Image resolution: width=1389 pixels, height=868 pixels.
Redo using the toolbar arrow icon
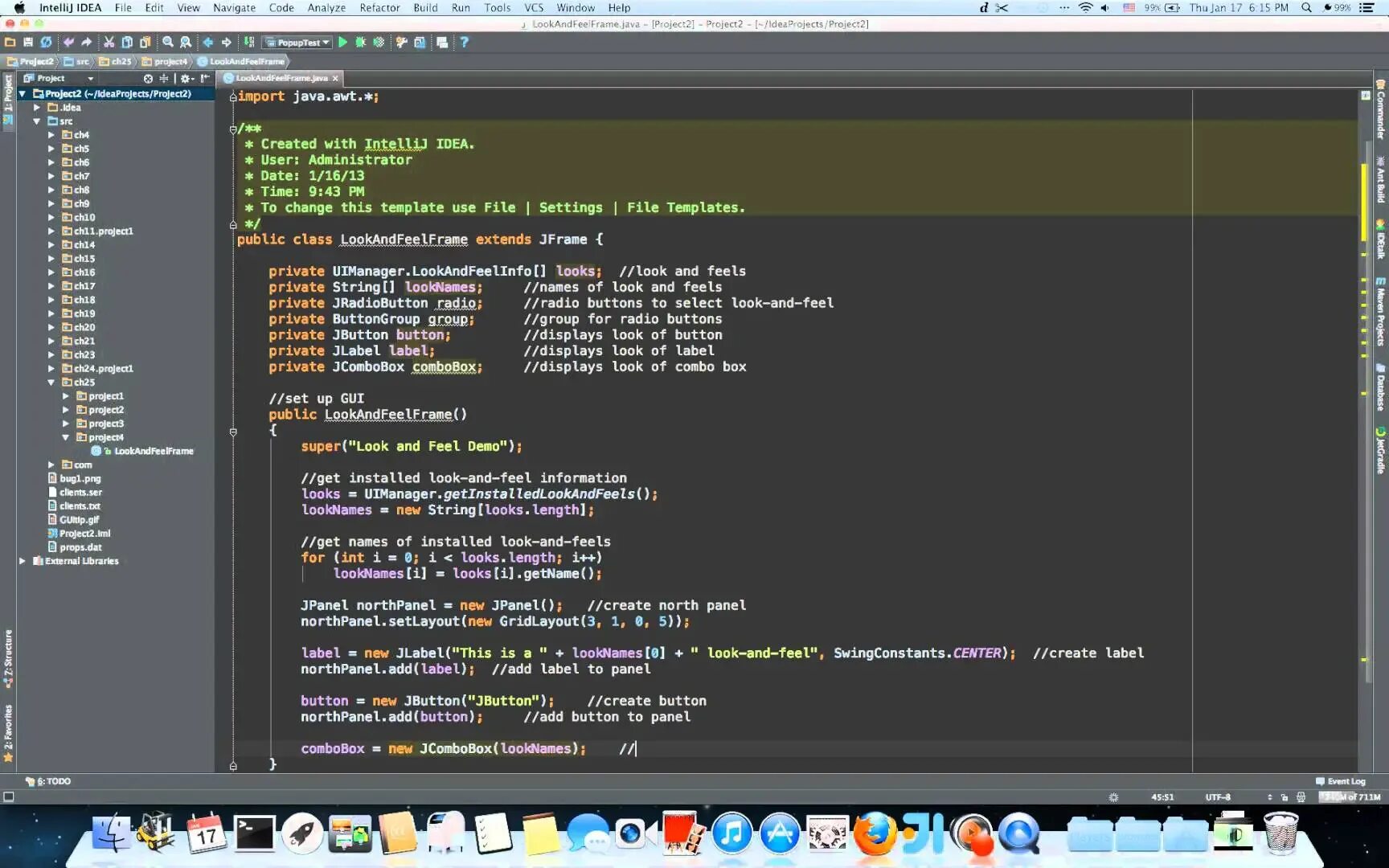click(86, 43)
